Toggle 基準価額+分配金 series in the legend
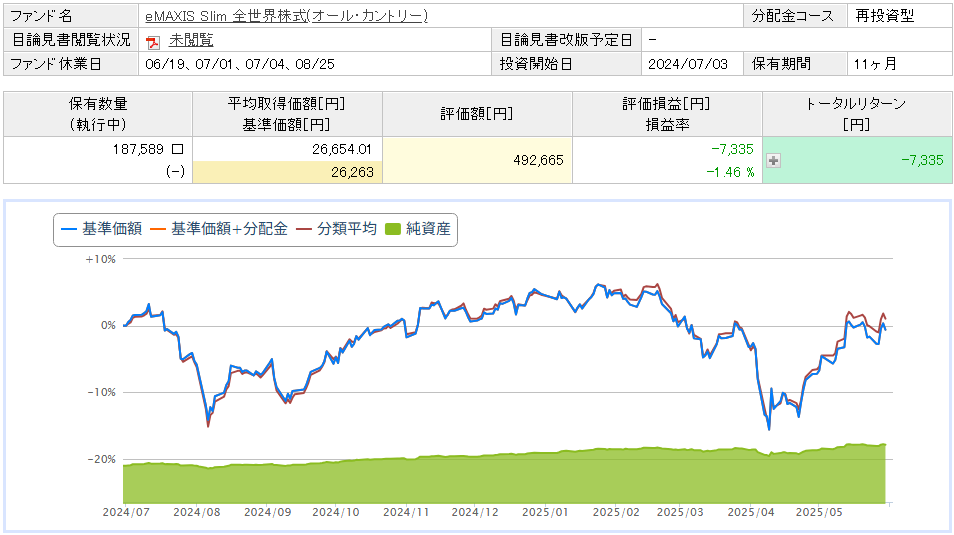 (x=219, y=229)
